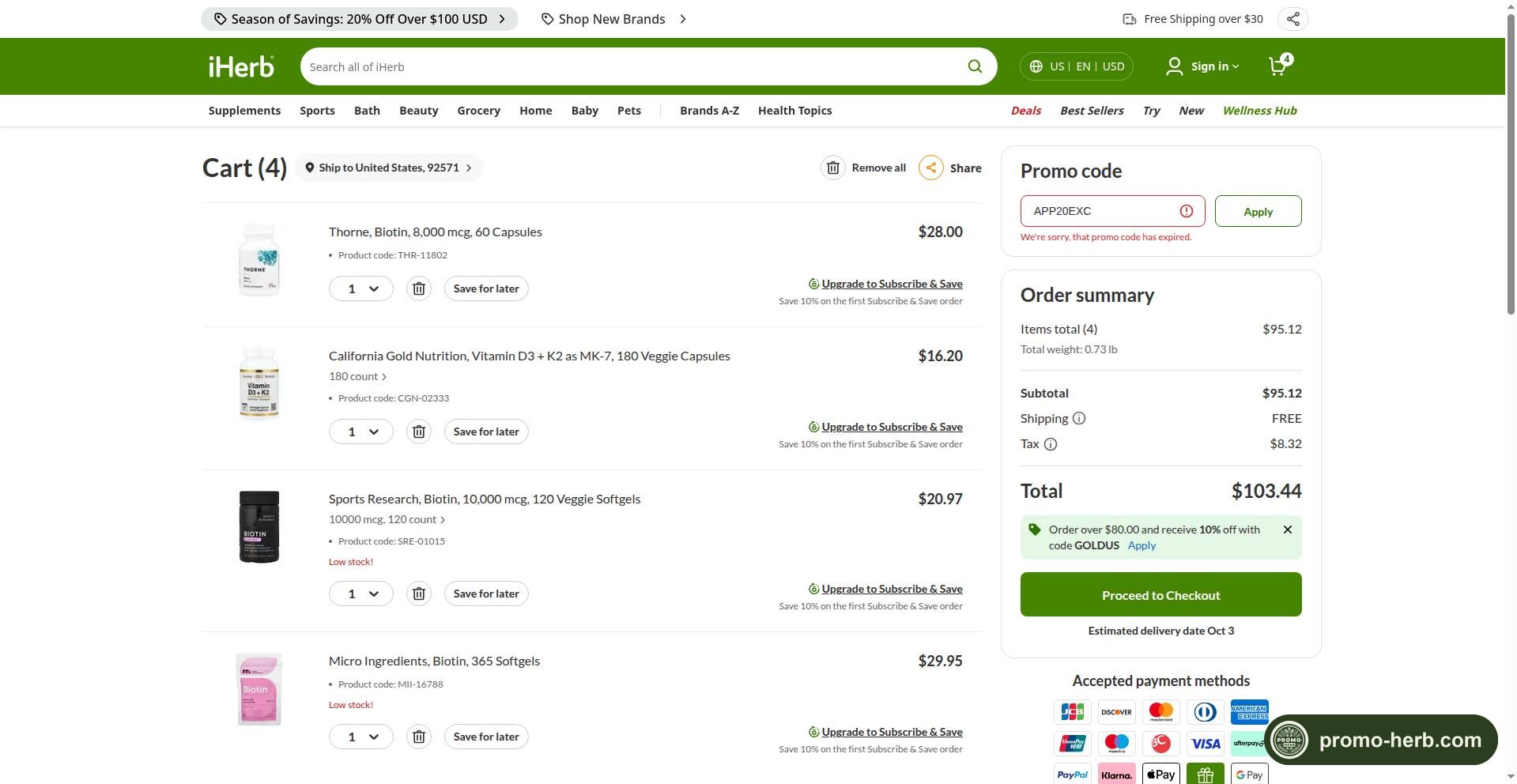Delete California Gold Nutrition Vitamin D3 item

(419, 432)
